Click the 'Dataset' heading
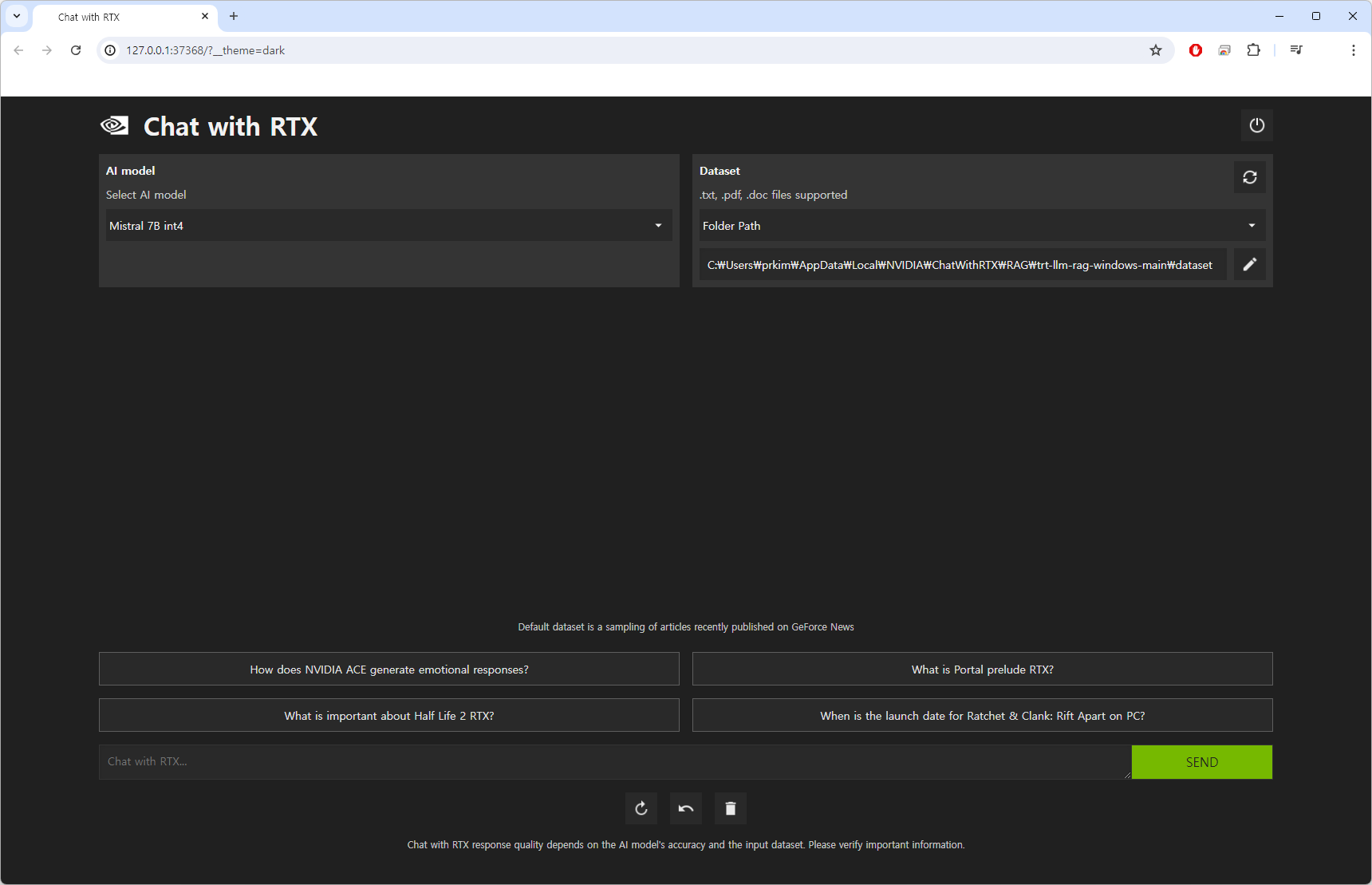 (x=720, y=171)
